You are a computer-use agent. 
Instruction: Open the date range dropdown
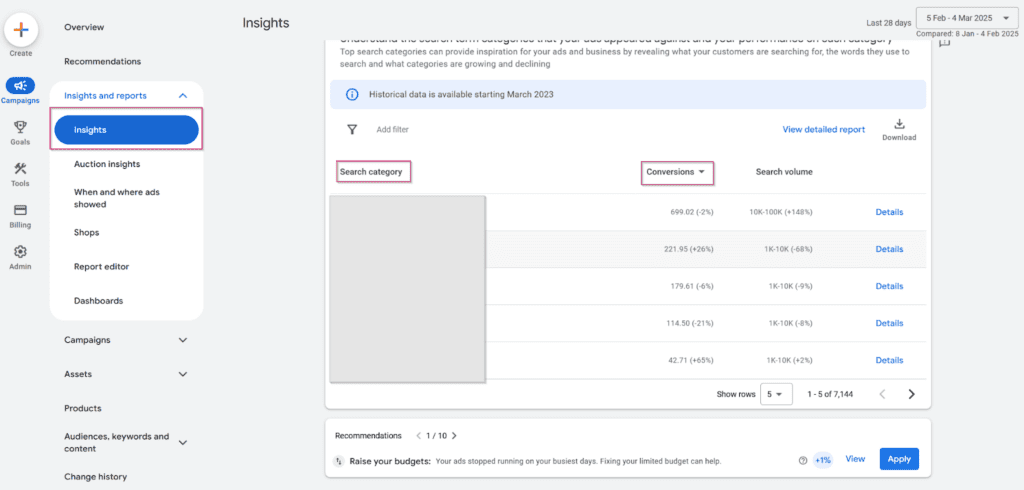point(967,18)
